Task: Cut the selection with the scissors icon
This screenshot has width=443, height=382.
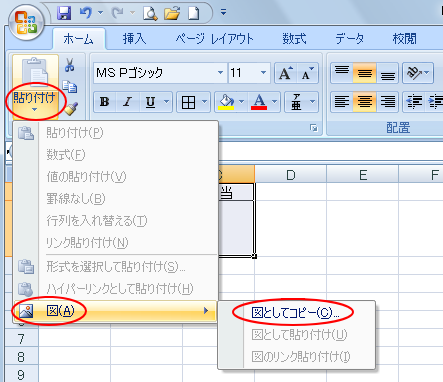Action: pyautogui.click(x=70, y=65)
